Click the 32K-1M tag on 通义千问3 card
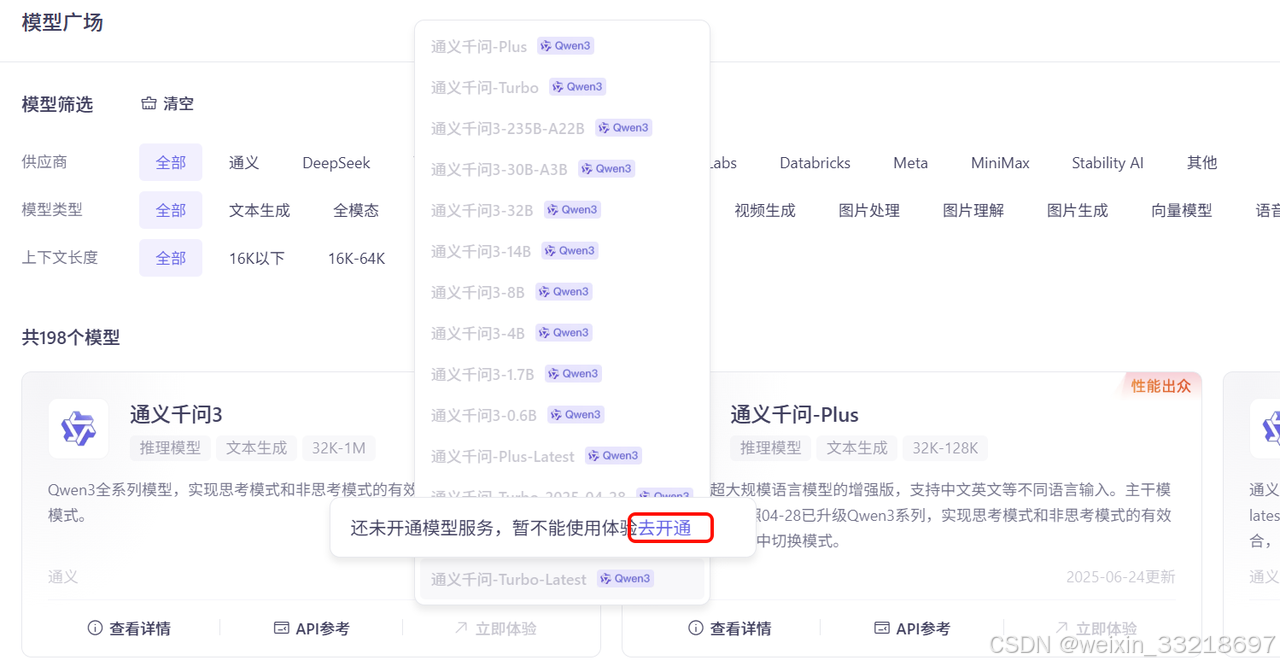The image size is (1280, 666). pyautogui.click(x=338, y=448)
